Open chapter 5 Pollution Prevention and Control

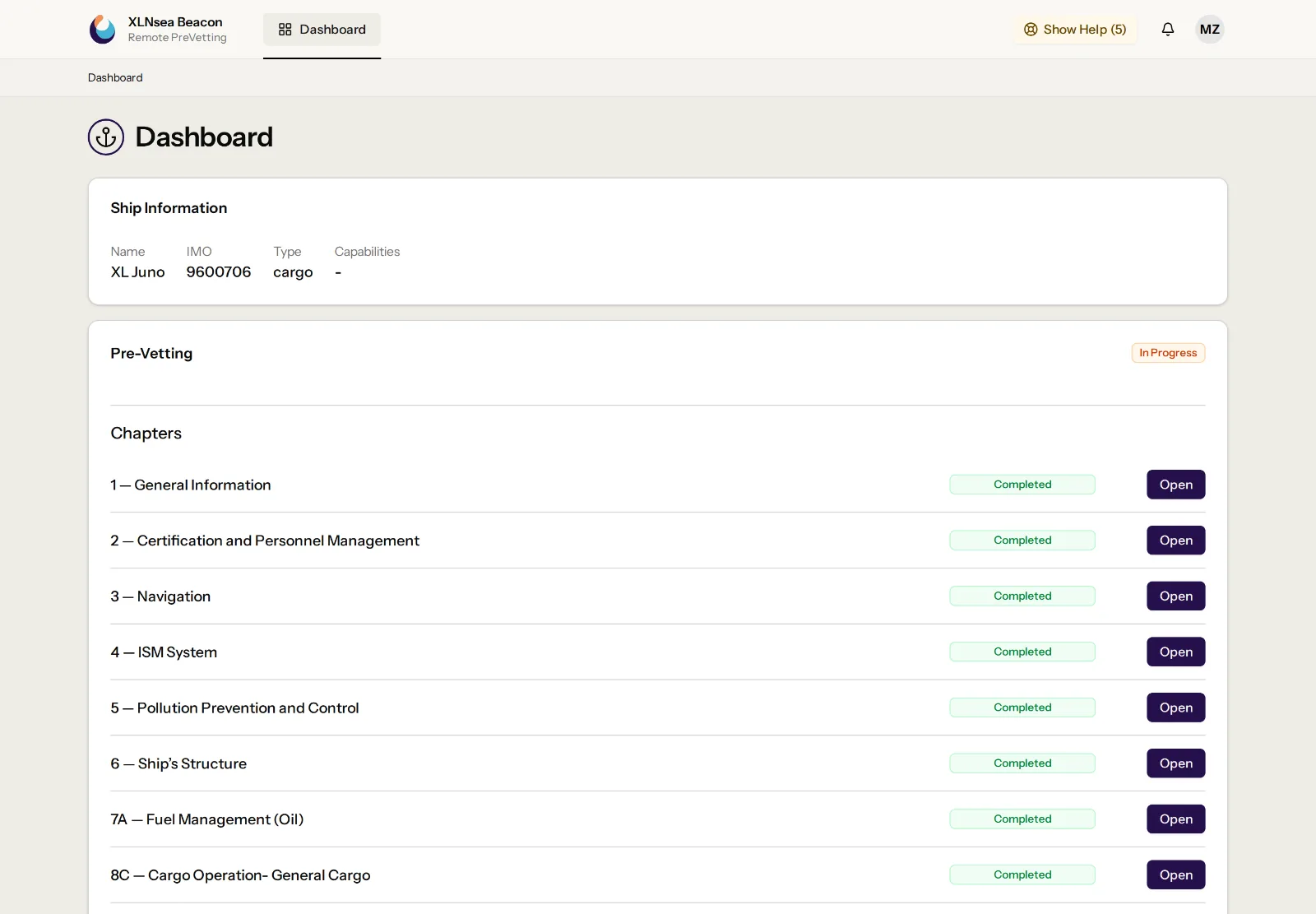1176,708
